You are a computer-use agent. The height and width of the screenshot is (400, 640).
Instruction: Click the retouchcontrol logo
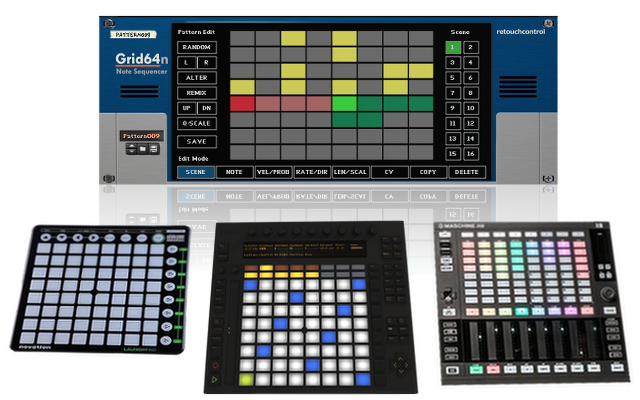click(x=520, y=32)
